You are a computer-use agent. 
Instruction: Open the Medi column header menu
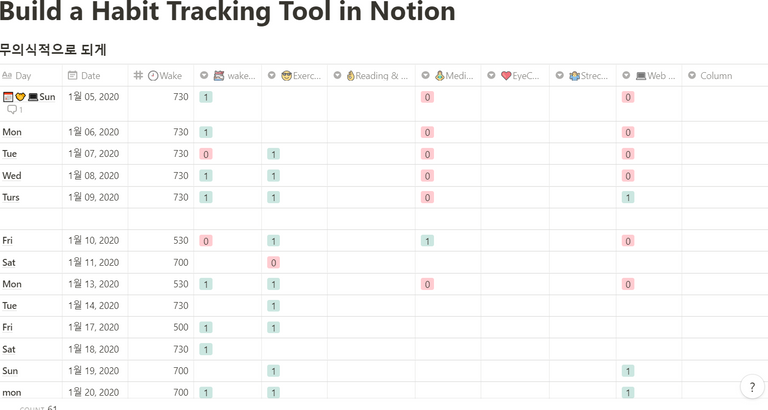tap(448, 75)
